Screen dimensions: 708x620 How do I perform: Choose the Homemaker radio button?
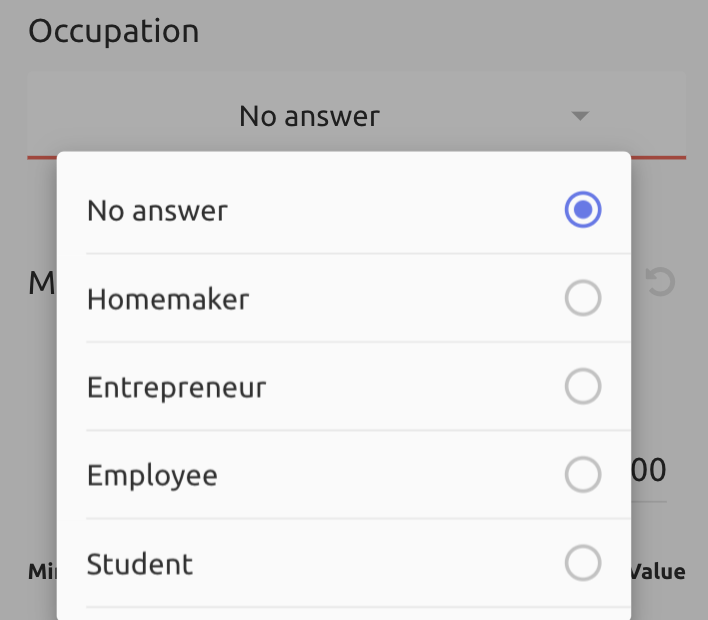(x=583, y=298)
